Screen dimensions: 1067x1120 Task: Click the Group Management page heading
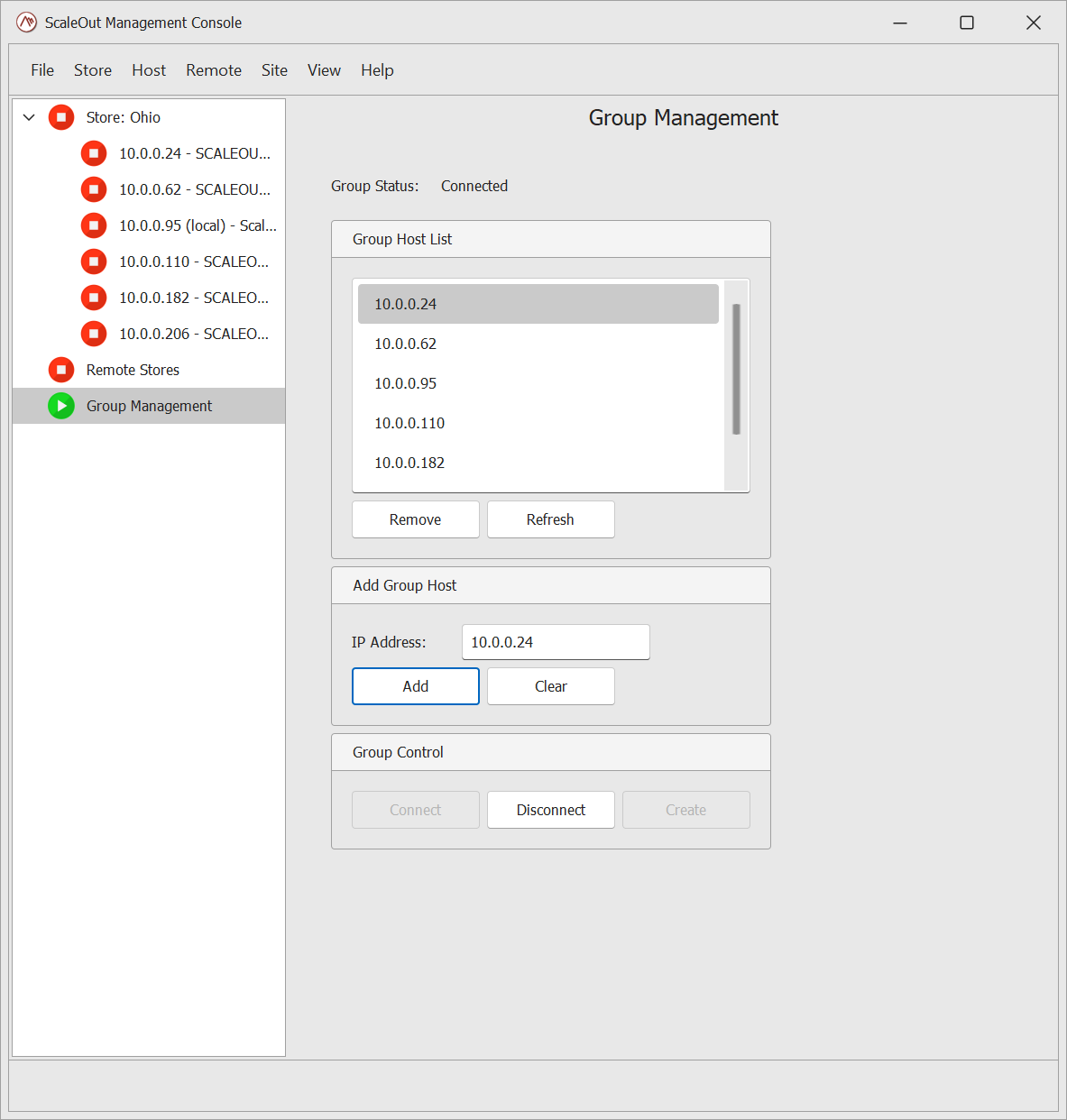click(x=684, y=118)
